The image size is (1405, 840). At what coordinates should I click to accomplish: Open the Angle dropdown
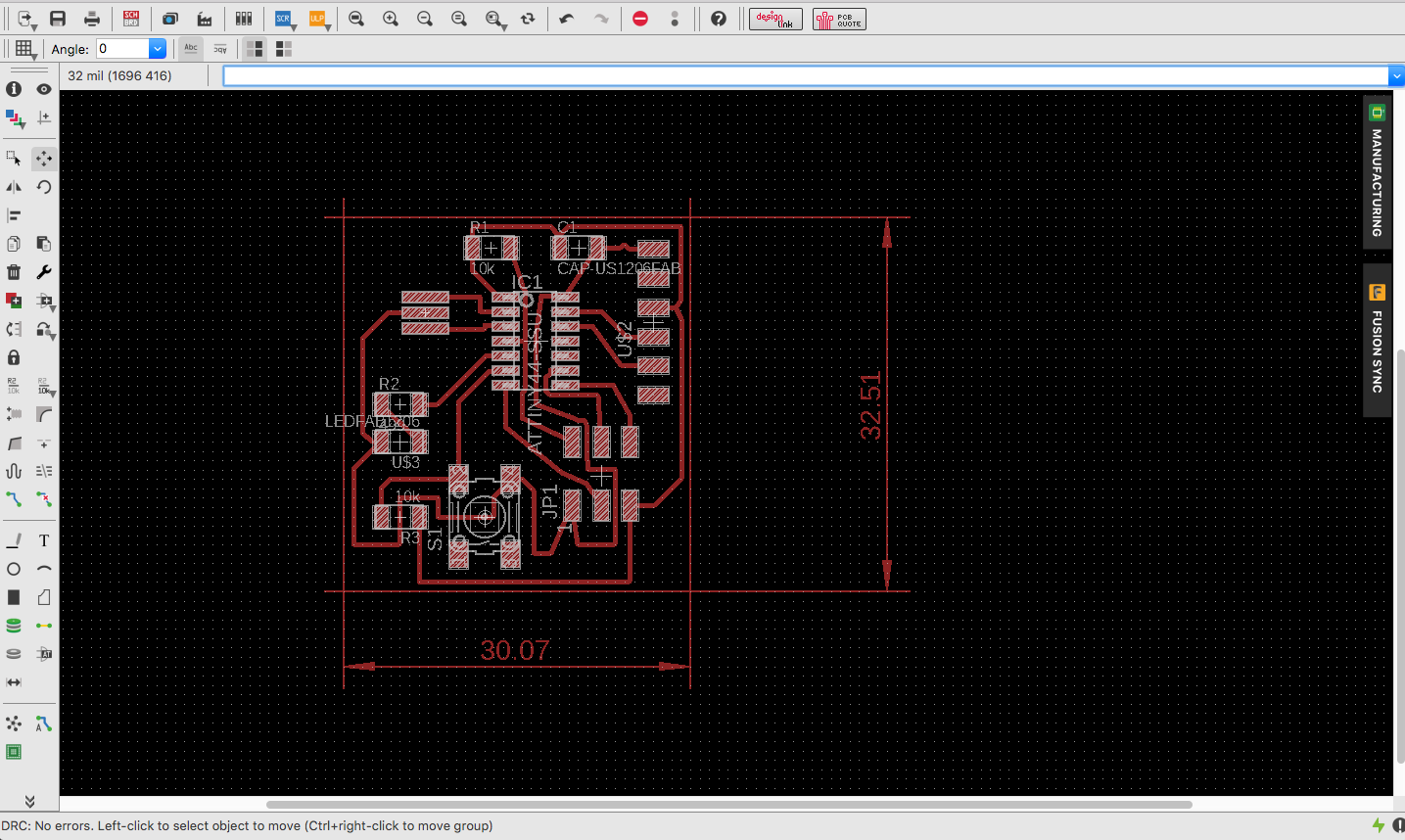point(157,48)
